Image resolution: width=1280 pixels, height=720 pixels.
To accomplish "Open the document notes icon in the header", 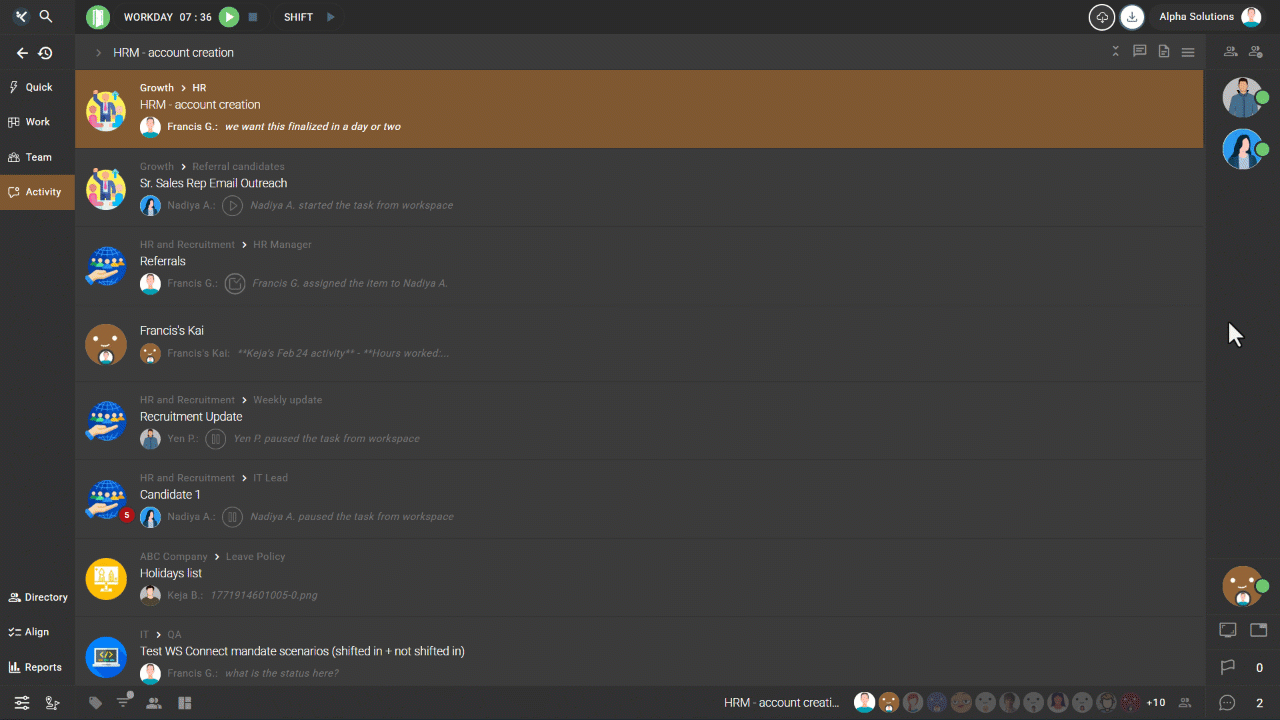I will pos(1164,52).
